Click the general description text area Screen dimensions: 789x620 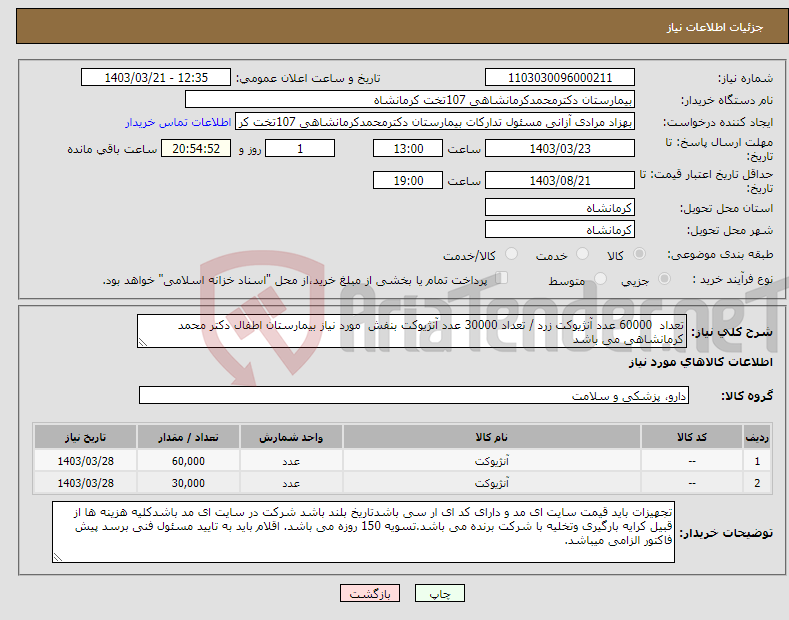pyautogui.click(x=412, y=331)
